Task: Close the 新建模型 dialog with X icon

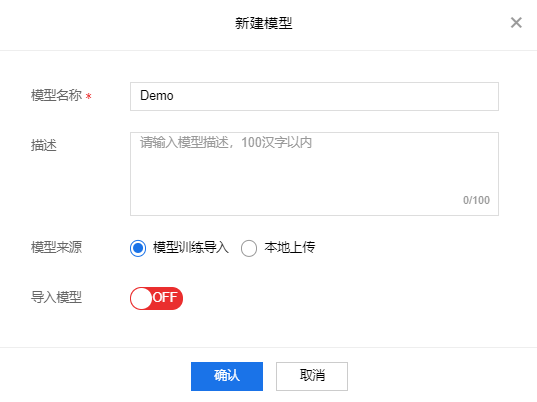Action: pos(516,23)
